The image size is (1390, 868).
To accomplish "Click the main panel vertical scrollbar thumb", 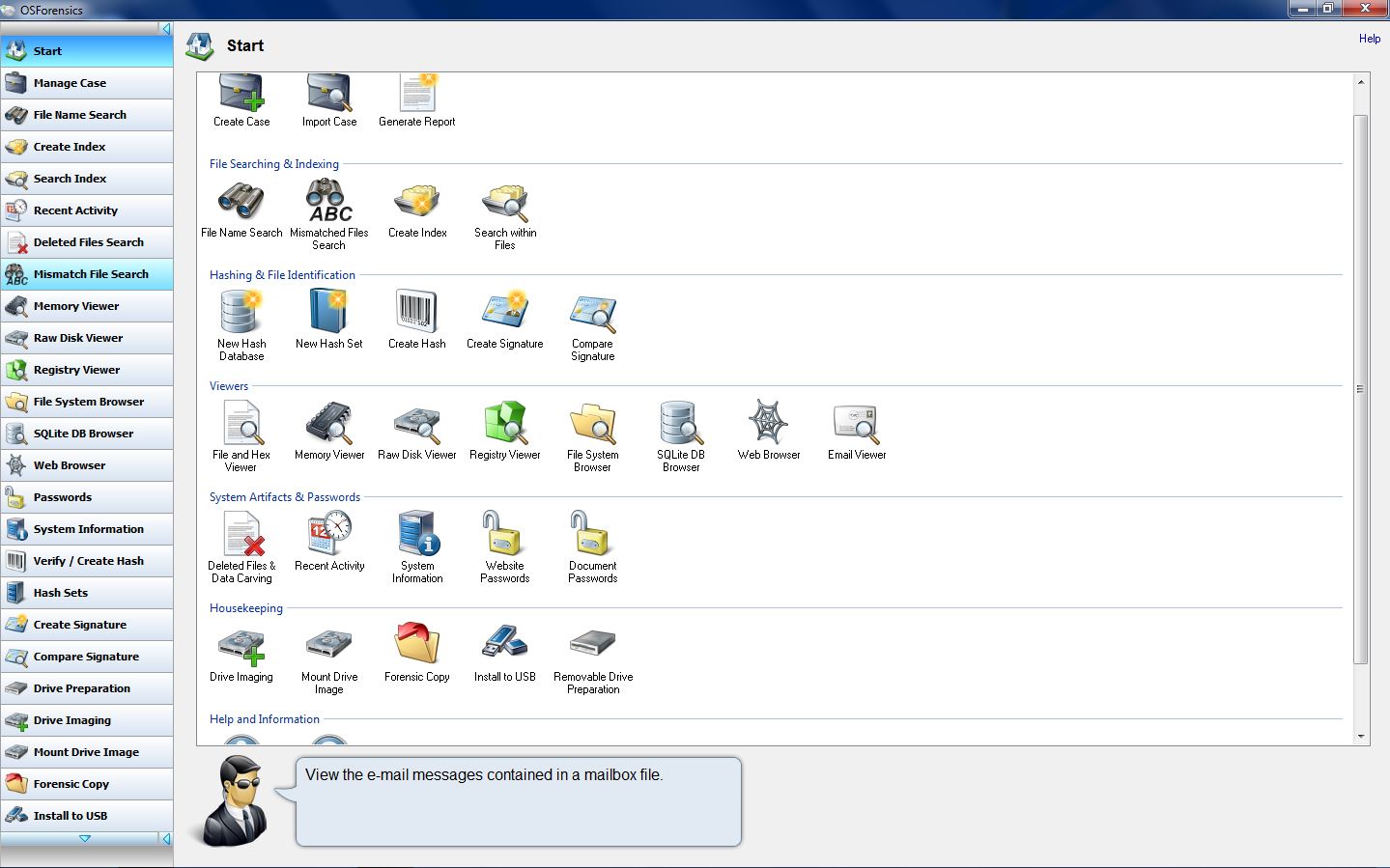I will (x=1361, y=389).
